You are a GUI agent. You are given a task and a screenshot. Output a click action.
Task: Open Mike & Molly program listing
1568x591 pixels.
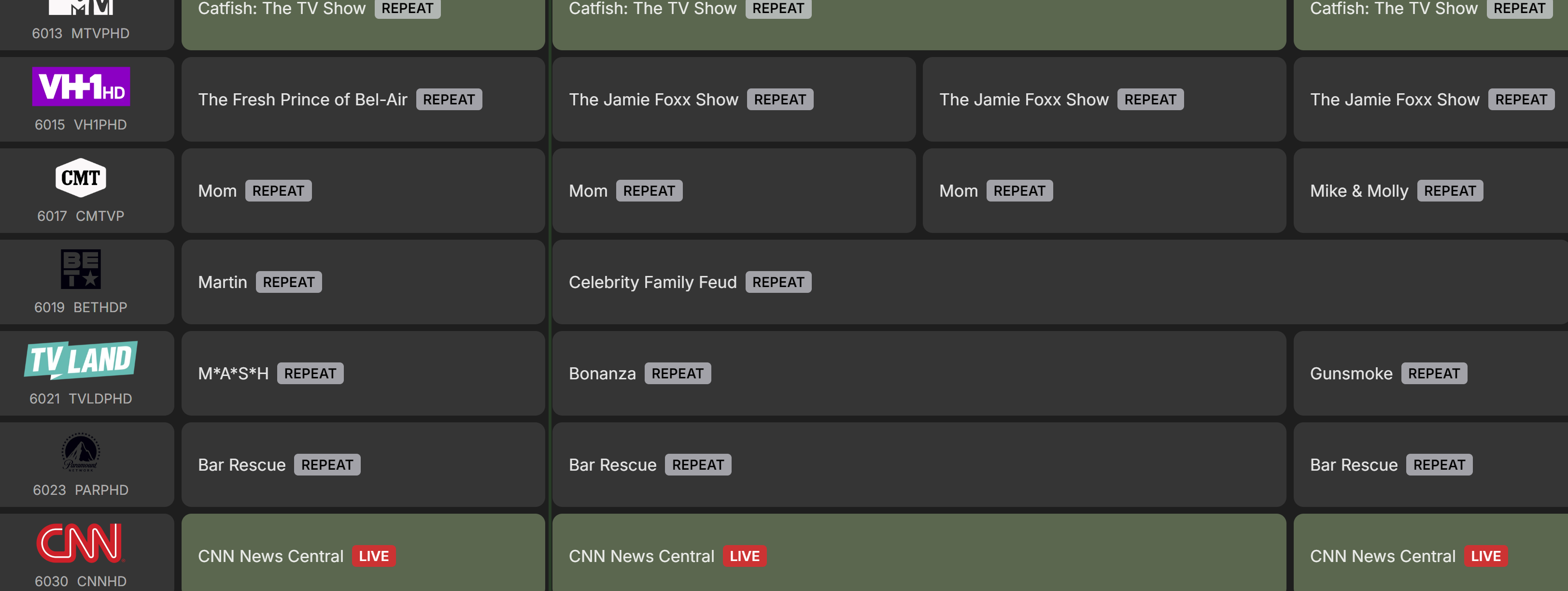[x=1358, y=191]
